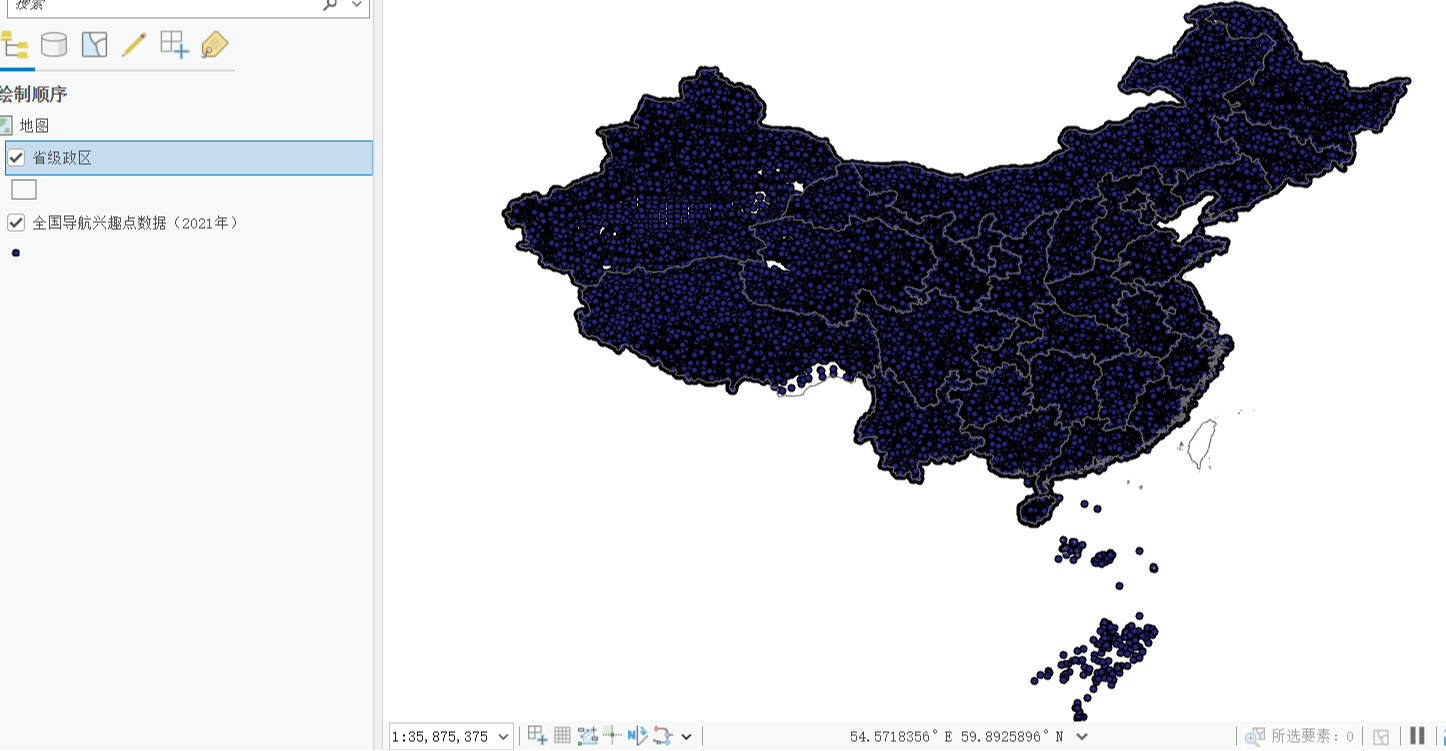Click the constraints icon beside the grid icon
The height and width of the screenshot is (751, 1446).
click(x=588, y=736)
